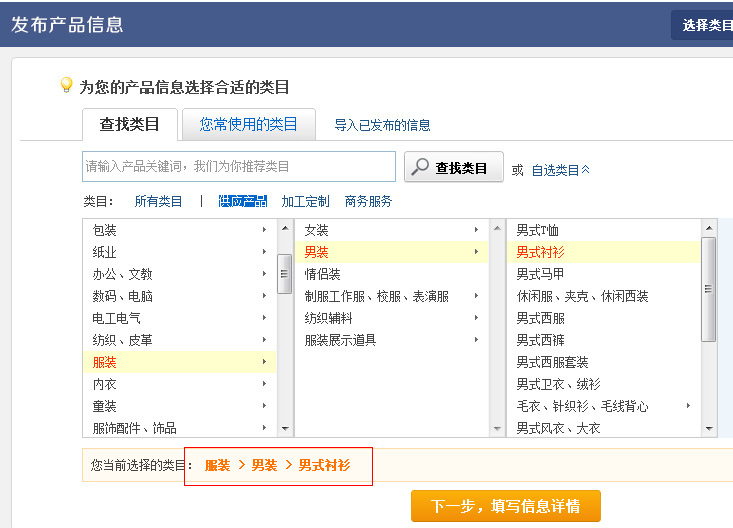Select 男式西服套装 item
This screenshot has height=528, width=733.
(604, 362)
